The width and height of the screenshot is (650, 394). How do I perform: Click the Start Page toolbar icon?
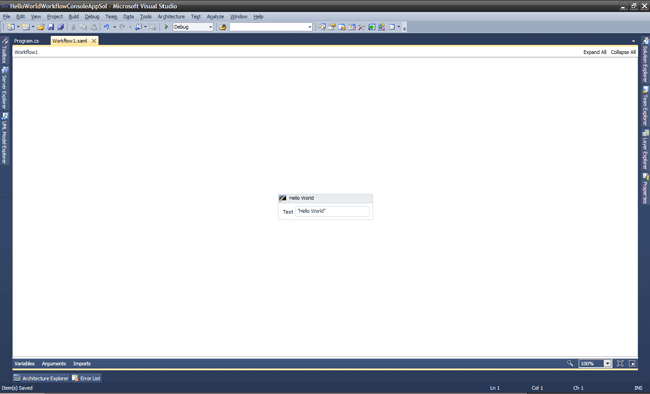coord(372,27)
